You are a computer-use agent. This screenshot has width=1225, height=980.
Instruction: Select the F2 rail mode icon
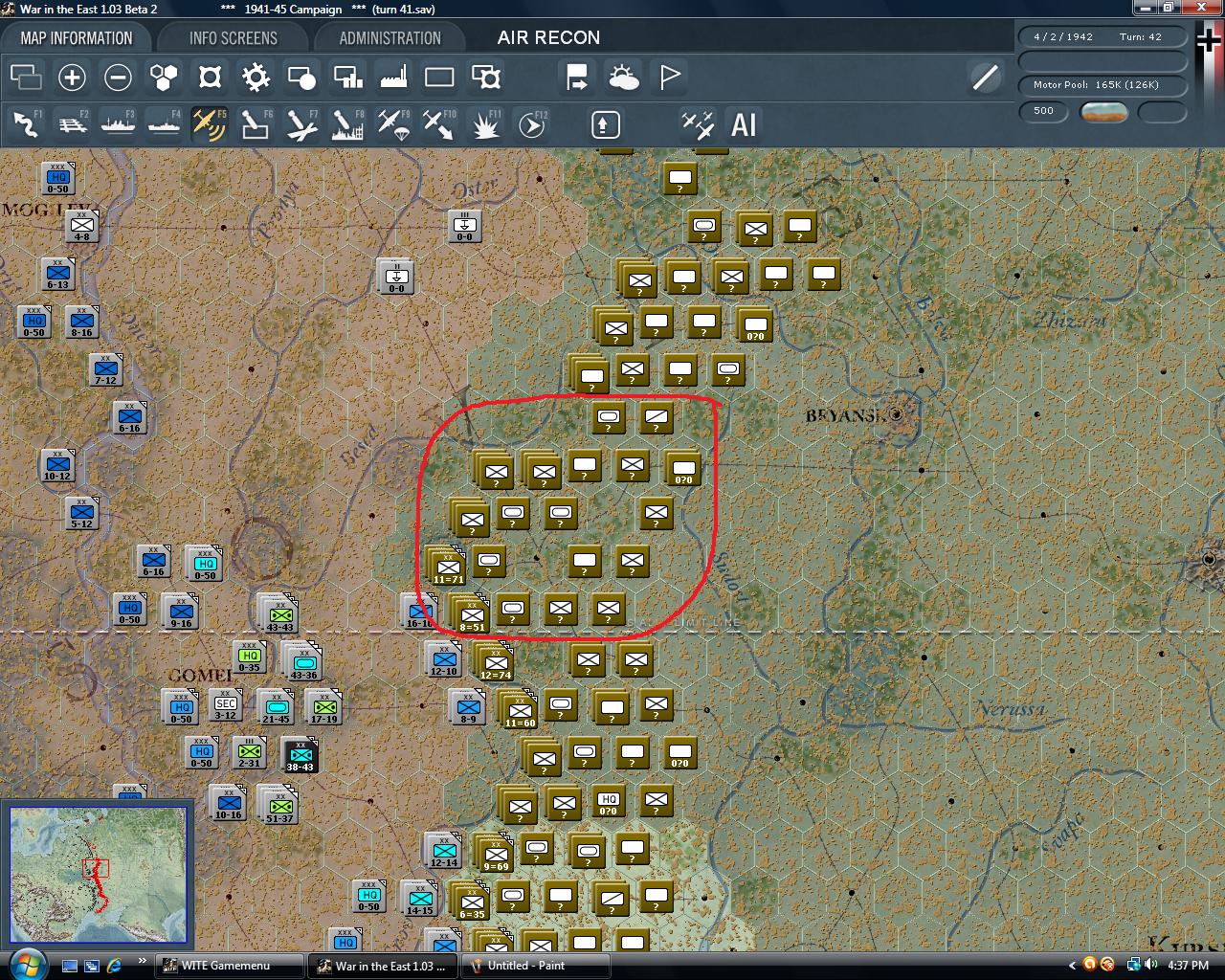(72, 124)
